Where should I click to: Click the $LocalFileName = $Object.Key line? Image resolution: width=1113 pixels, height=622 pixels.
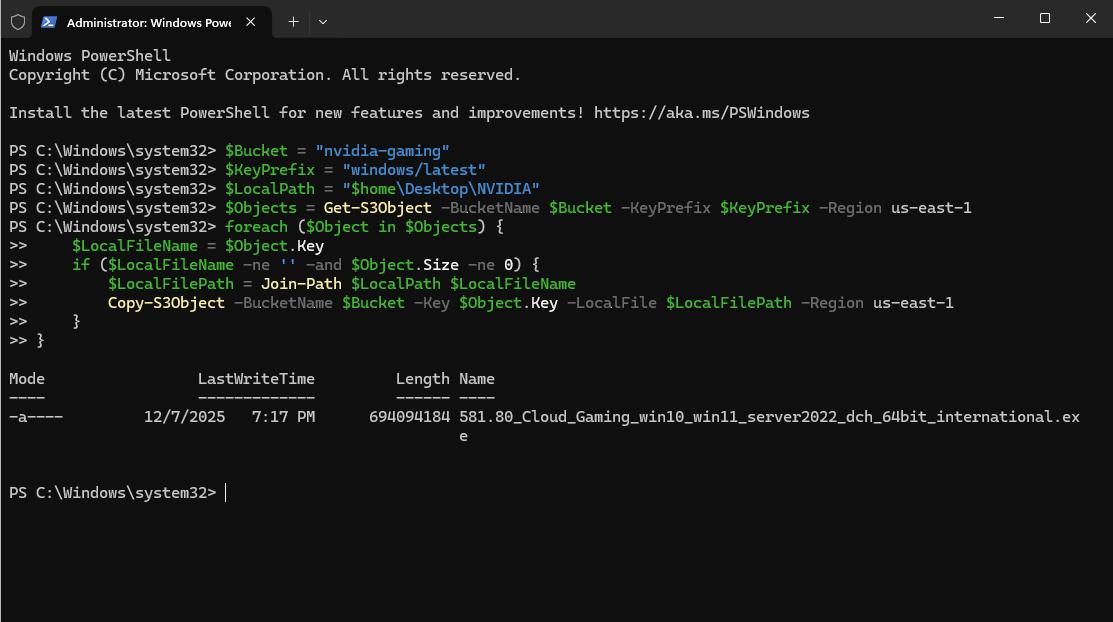tap(197, 246)
